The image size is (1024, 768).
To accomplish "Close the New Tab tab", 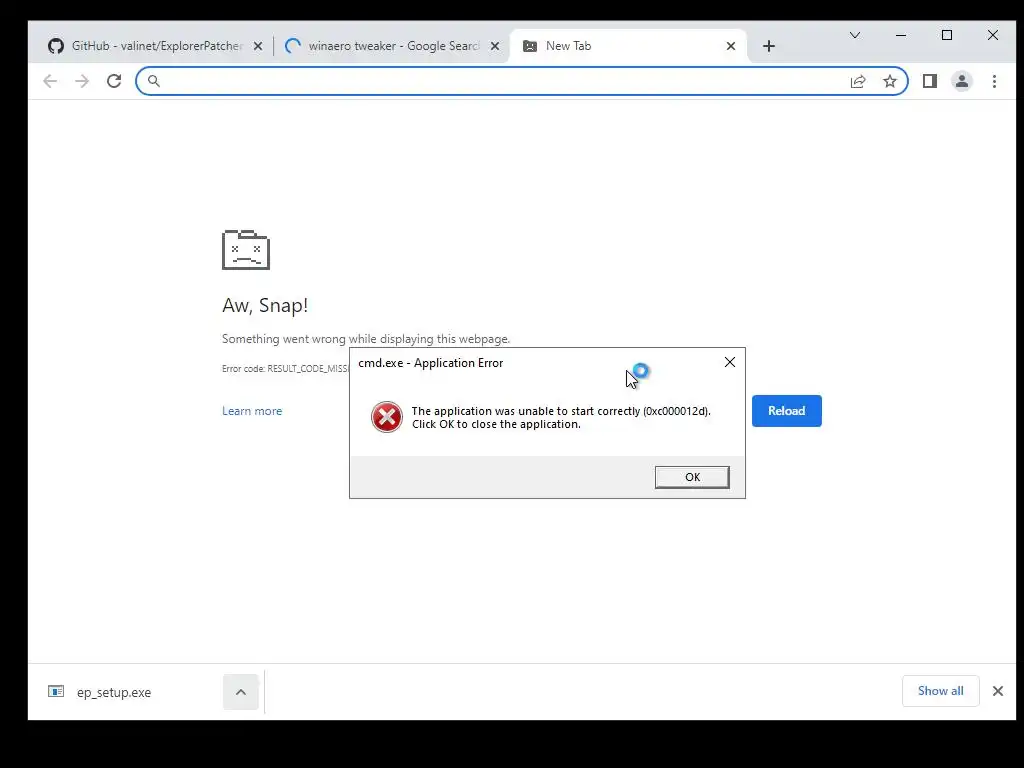I will pyautogui.click(x=731, y=46).
